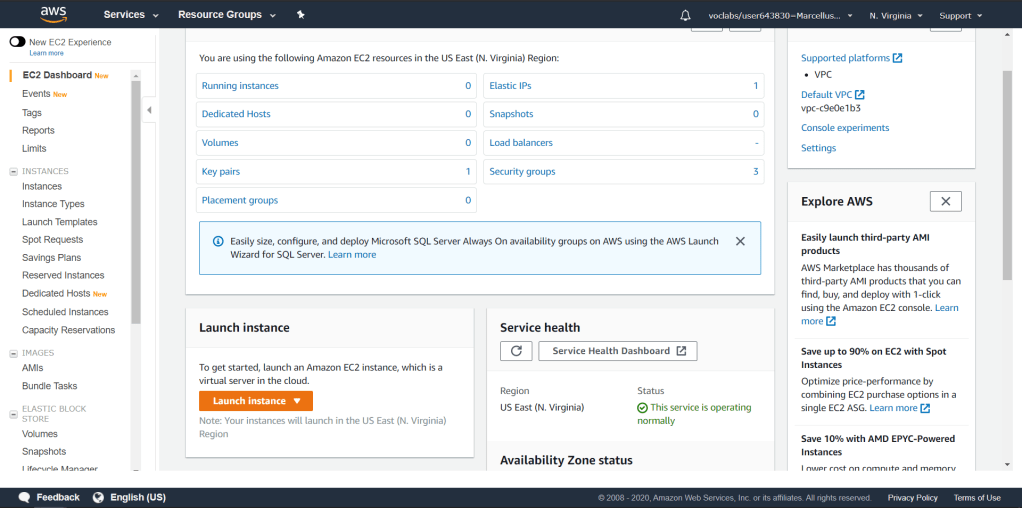
Task: Click the sidebar vertical scrollbar
Action: (136, 200)
